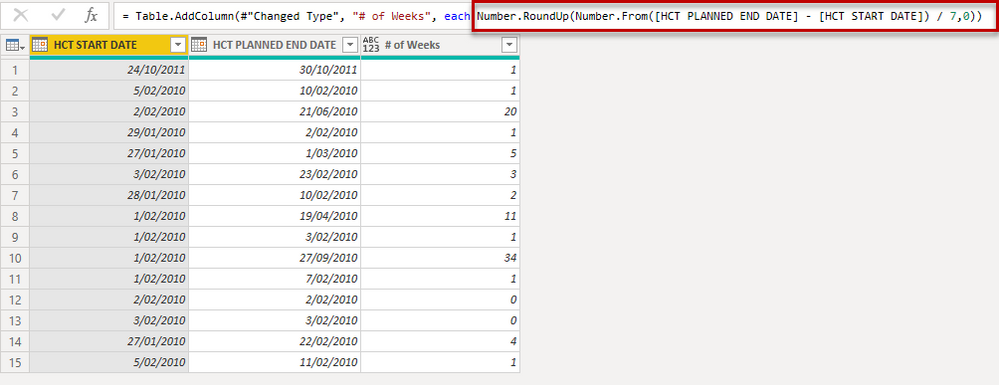999x385 pixels.
Task: Cancel the formula edit with X icon
Action: (x=20, y=15)
